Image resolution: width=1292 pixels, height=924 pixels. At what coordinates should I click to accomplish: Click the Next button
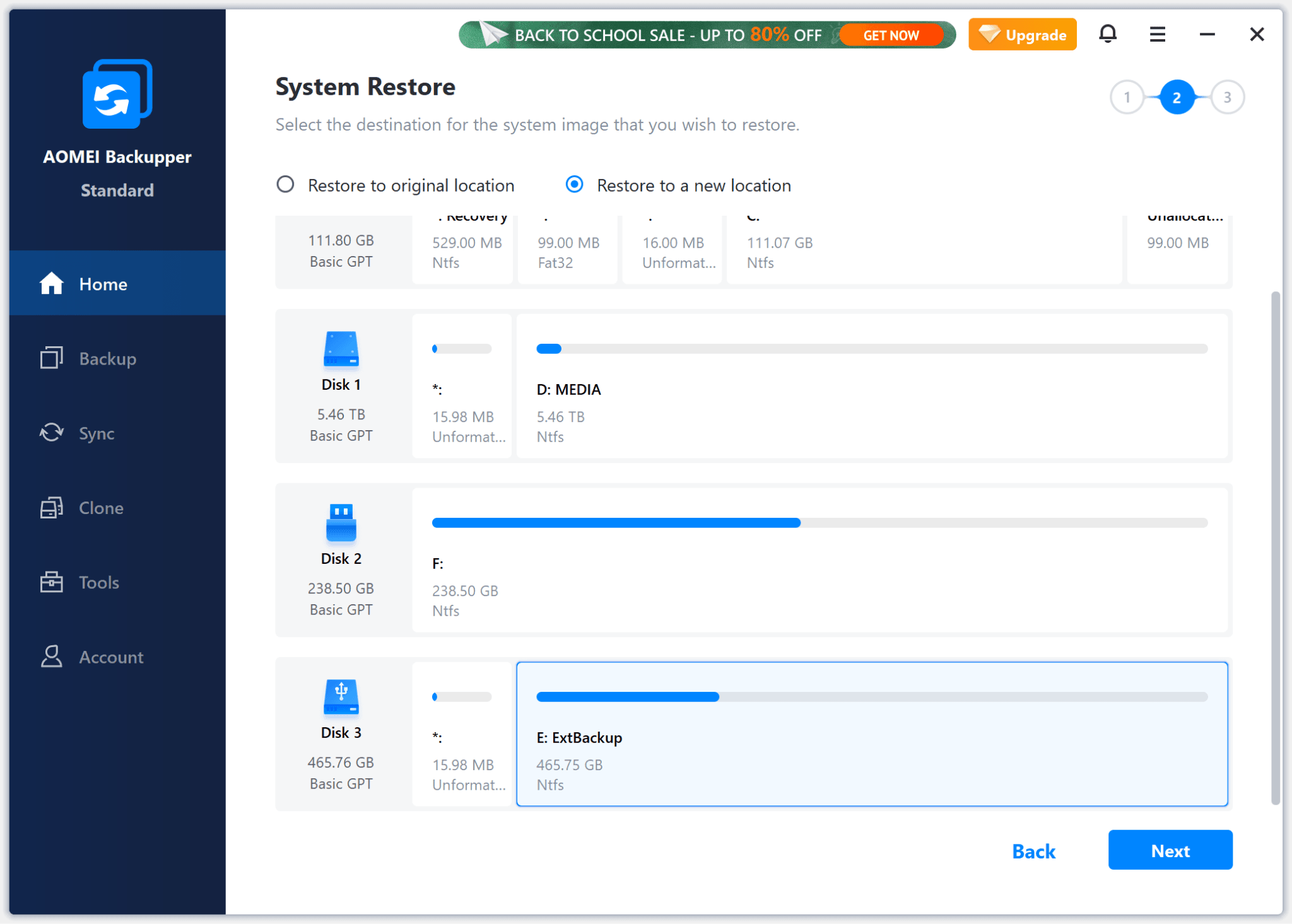coord(1170,850)
